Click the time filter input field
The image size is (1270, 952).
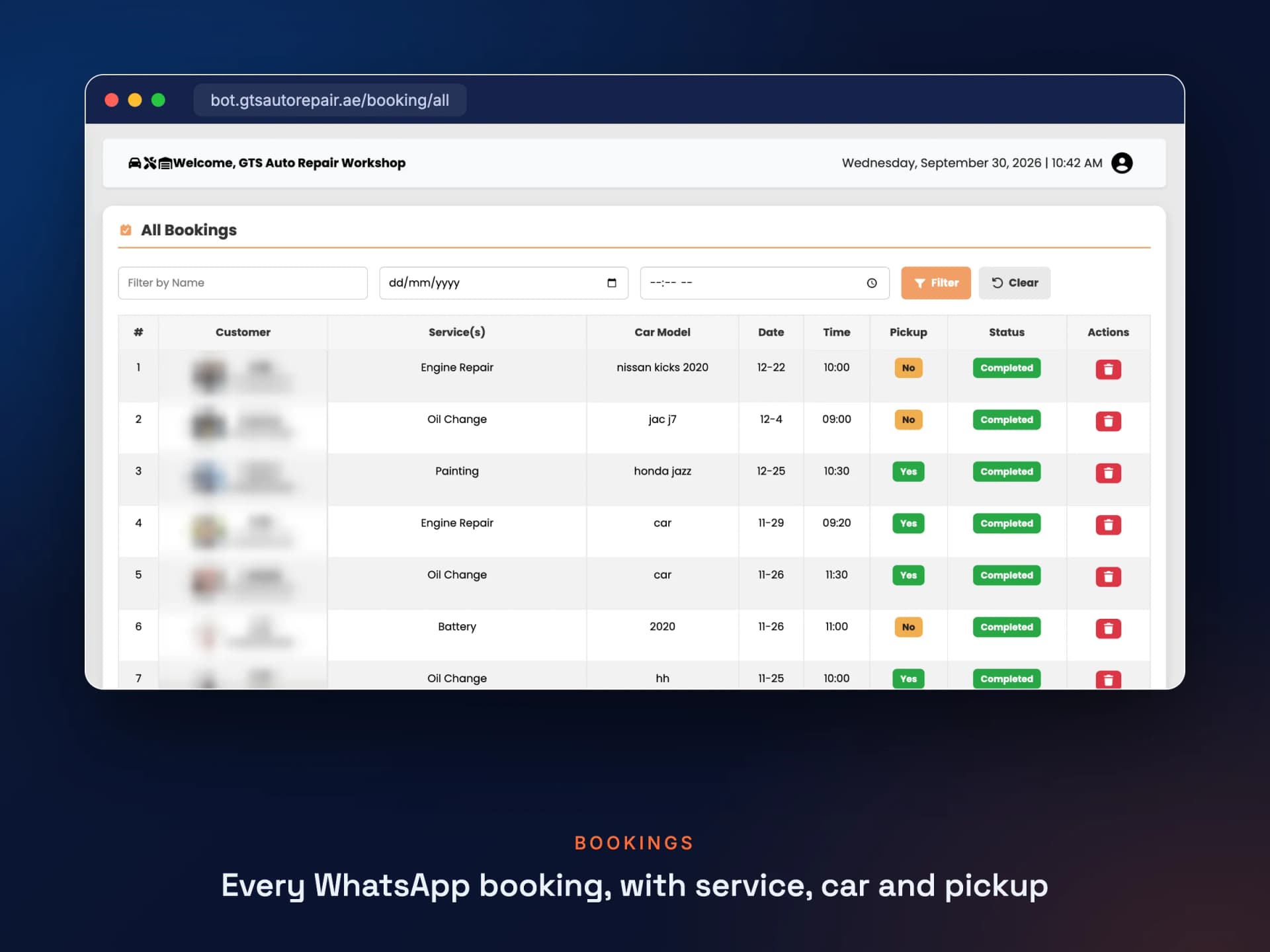(x=765, y=283)
